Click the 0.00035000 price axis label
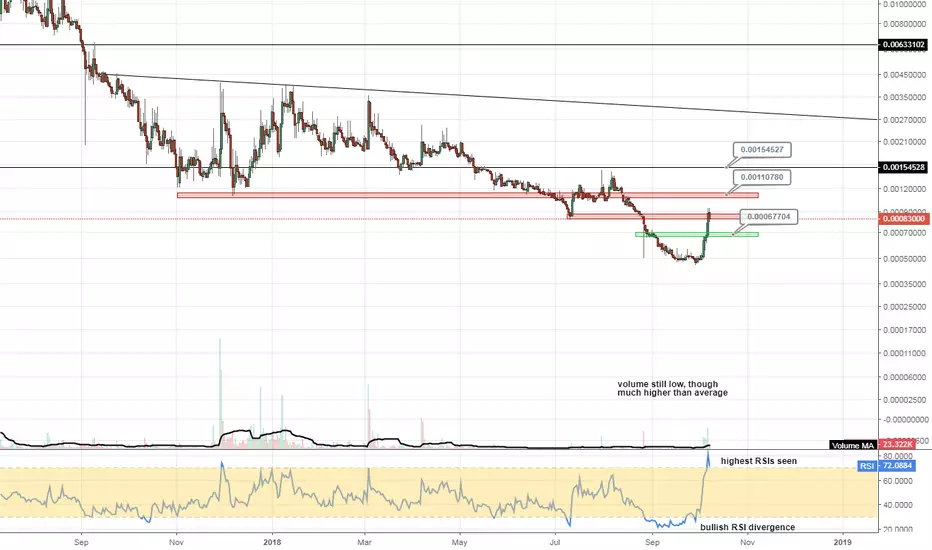932x550 pixels. click(904, 284)
